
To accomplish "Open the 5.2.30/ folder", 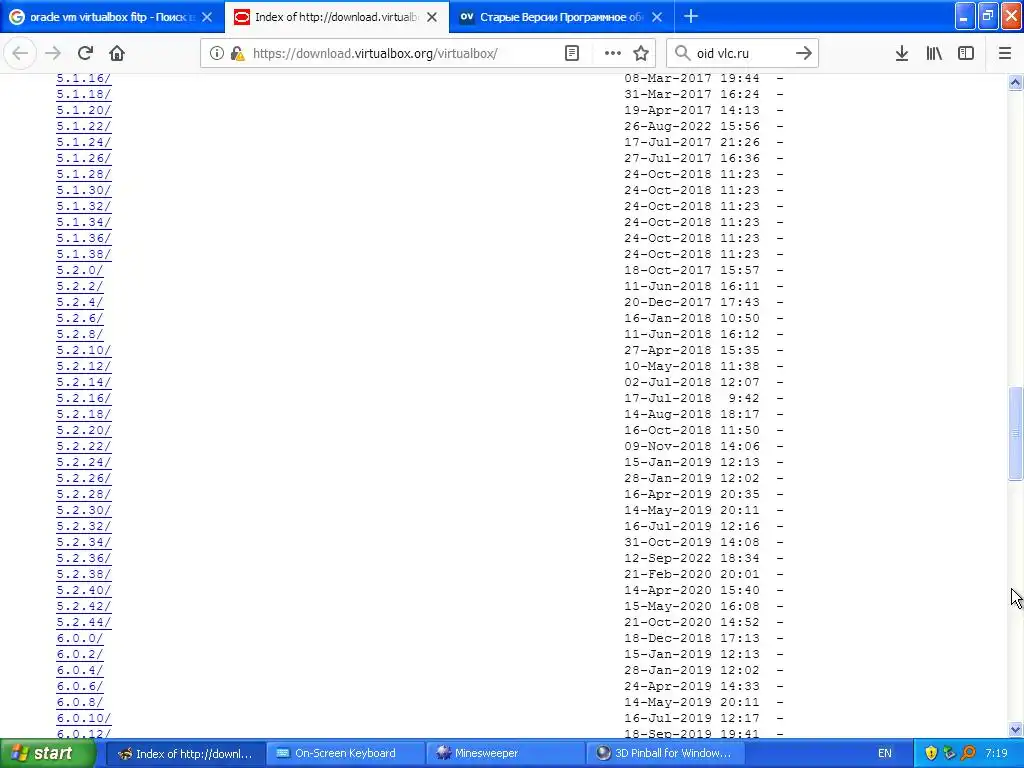I will click(84, 510).
